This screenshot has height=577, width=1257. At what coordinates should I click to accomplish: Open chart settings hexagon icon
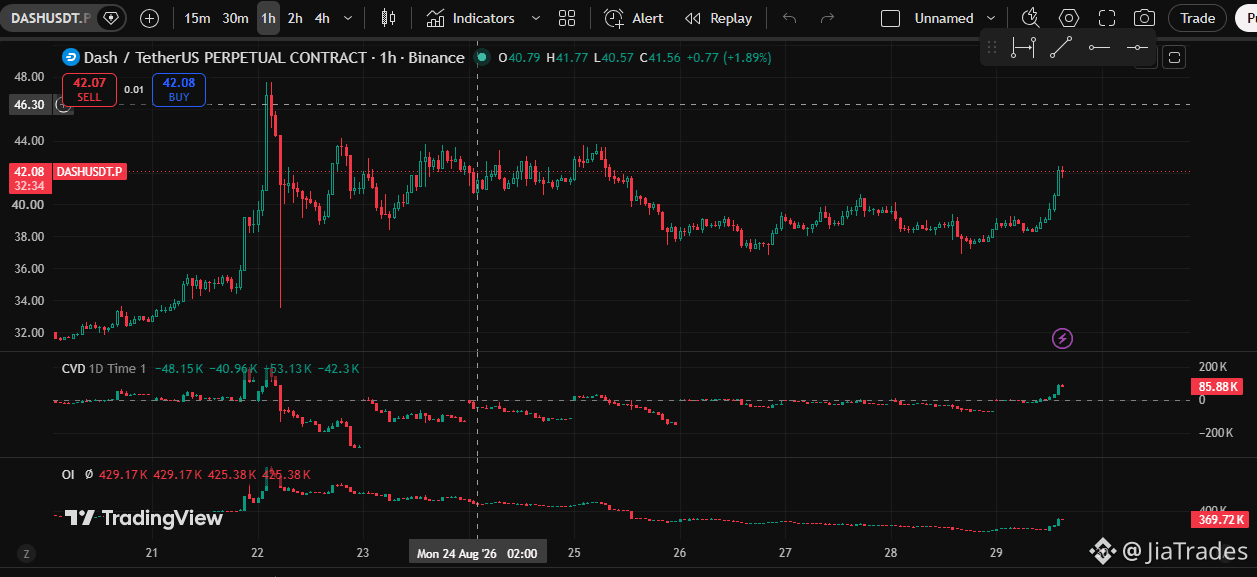(x=1069, y=18)
